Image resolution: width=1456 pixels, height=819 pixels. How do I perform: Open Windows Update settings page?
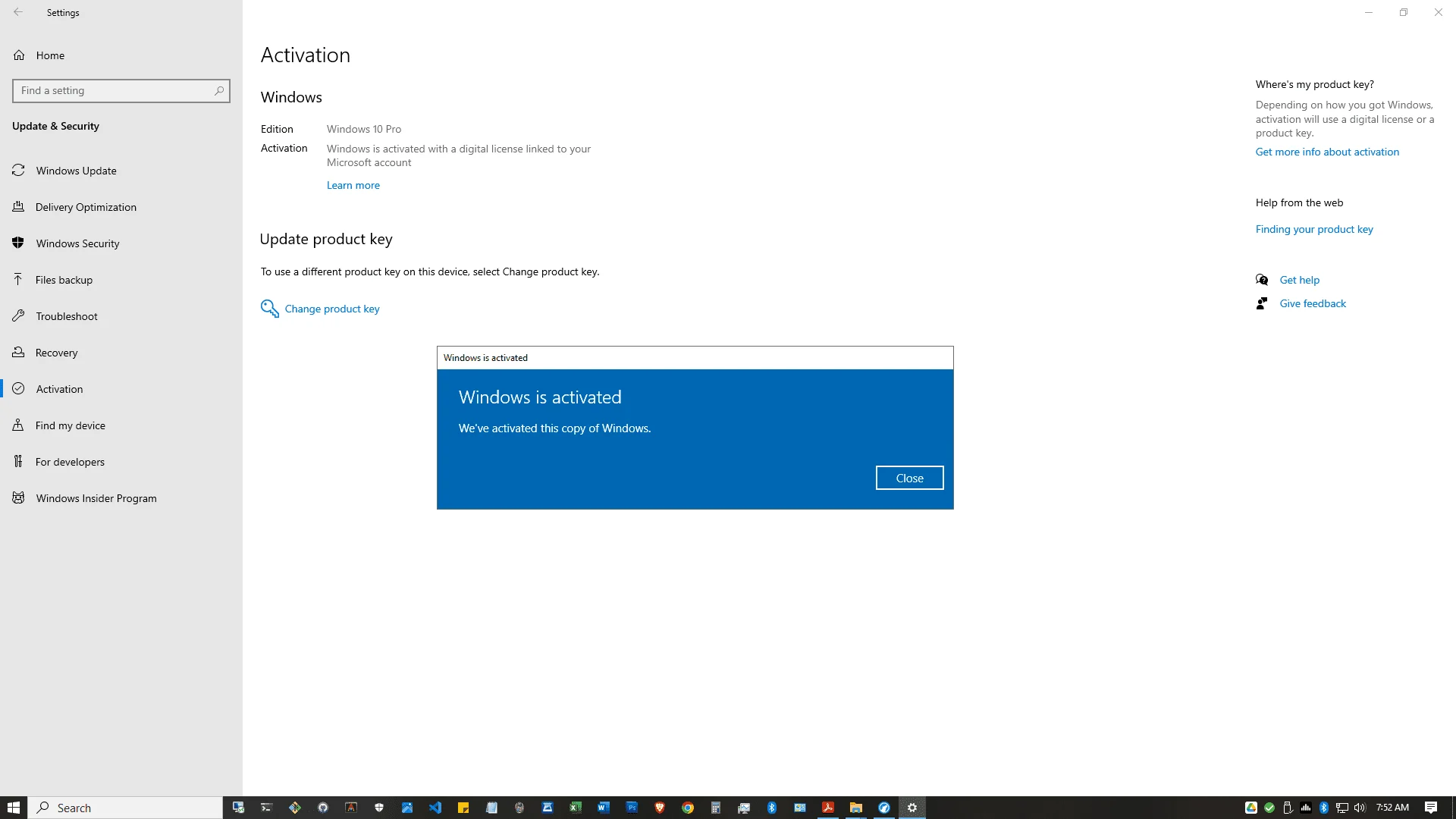pyautogui.click(x=121, y=171)
